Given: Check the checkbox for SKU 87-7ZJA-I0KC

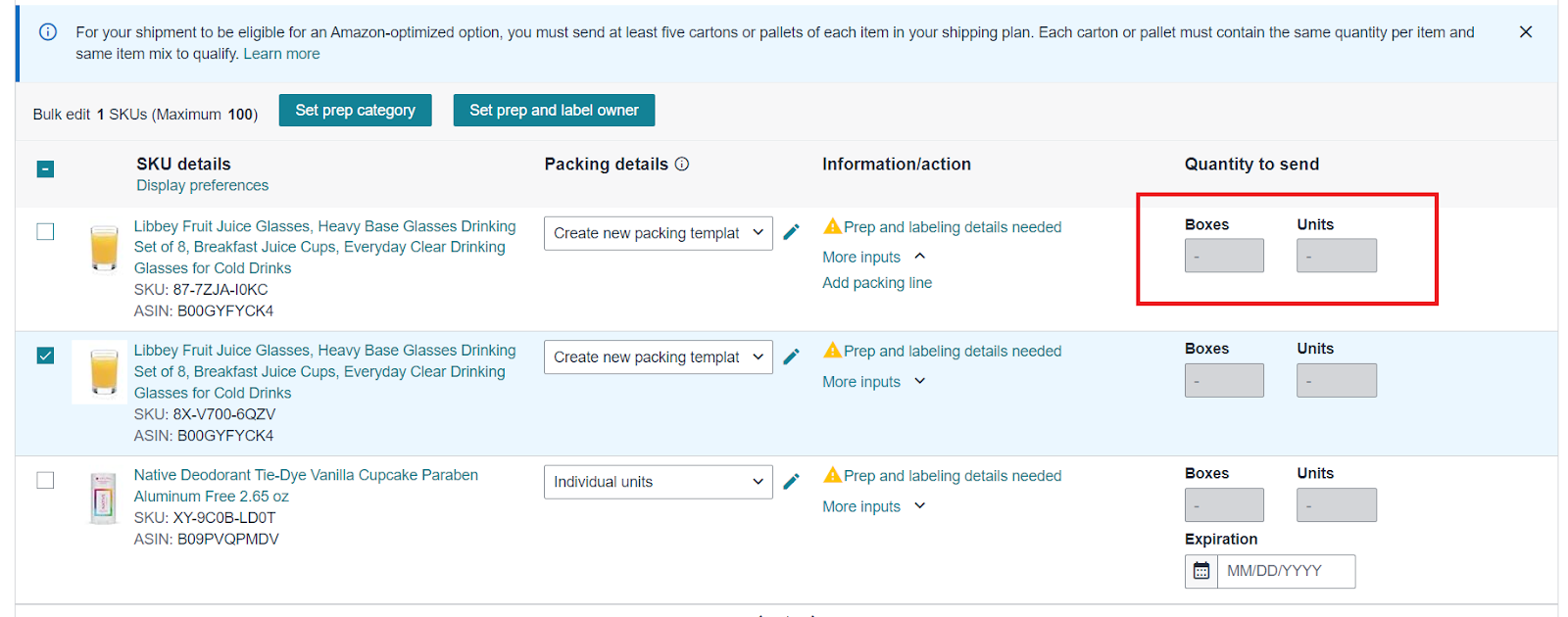Looking at the screenshot, I should click(45, 231).
